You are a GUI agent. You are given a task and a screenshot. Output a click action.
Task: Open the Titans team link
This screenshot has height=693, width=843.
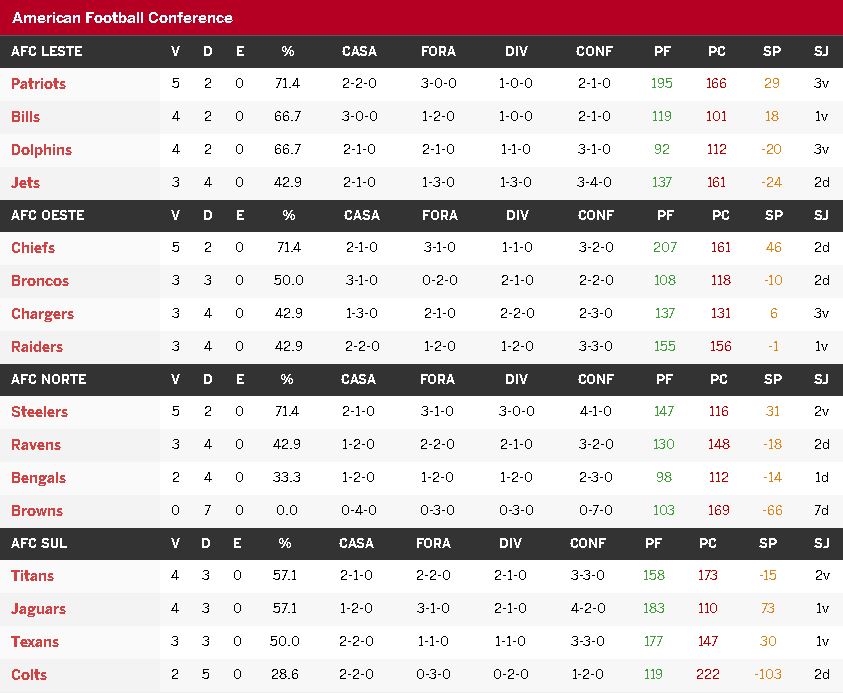[x=32, y=576]
